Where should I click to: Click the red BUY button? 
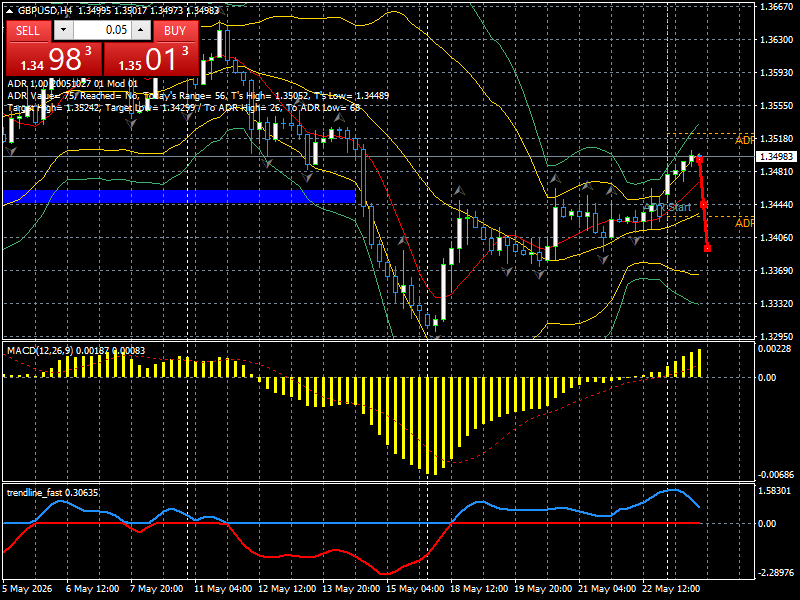(x=176, y=31)
